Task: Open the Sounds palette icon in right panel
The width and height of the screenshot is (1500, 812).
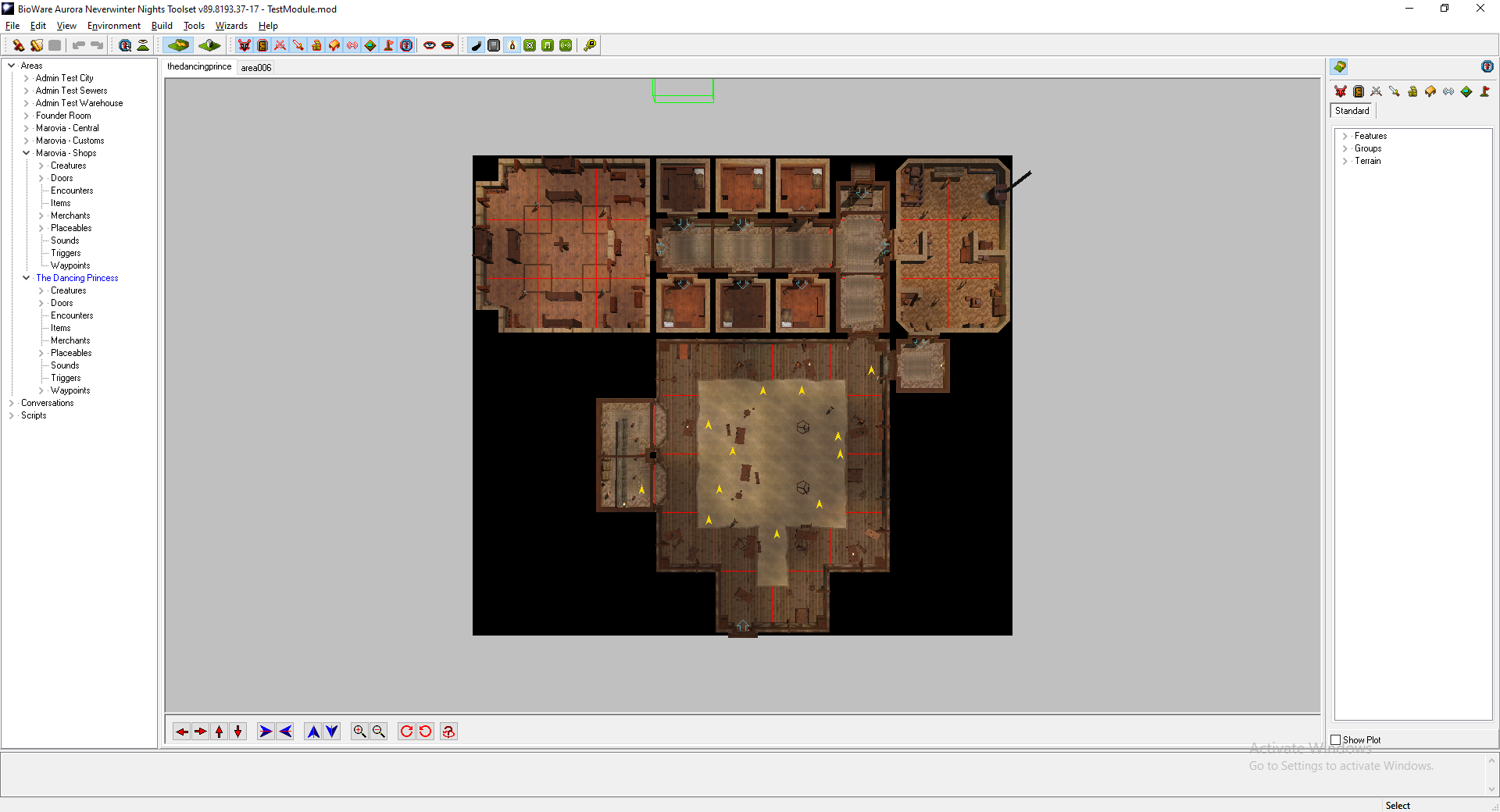Action: click(x=1448, y=91)
